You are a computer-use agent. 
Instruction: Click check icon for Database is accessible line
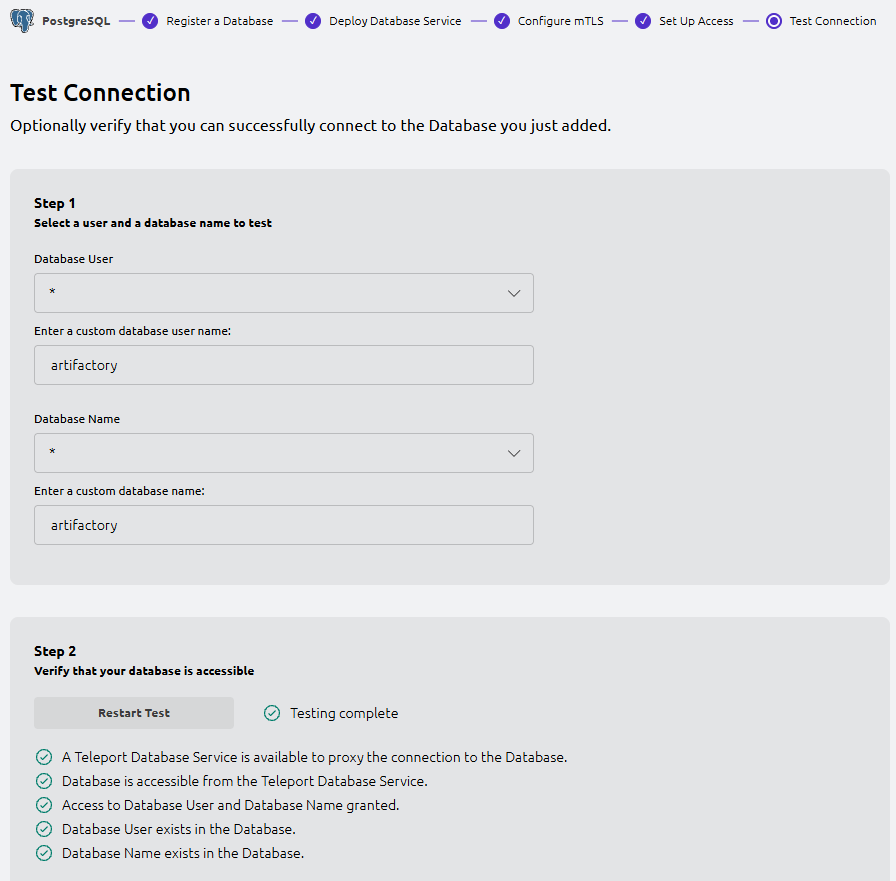tap(44, 781)
